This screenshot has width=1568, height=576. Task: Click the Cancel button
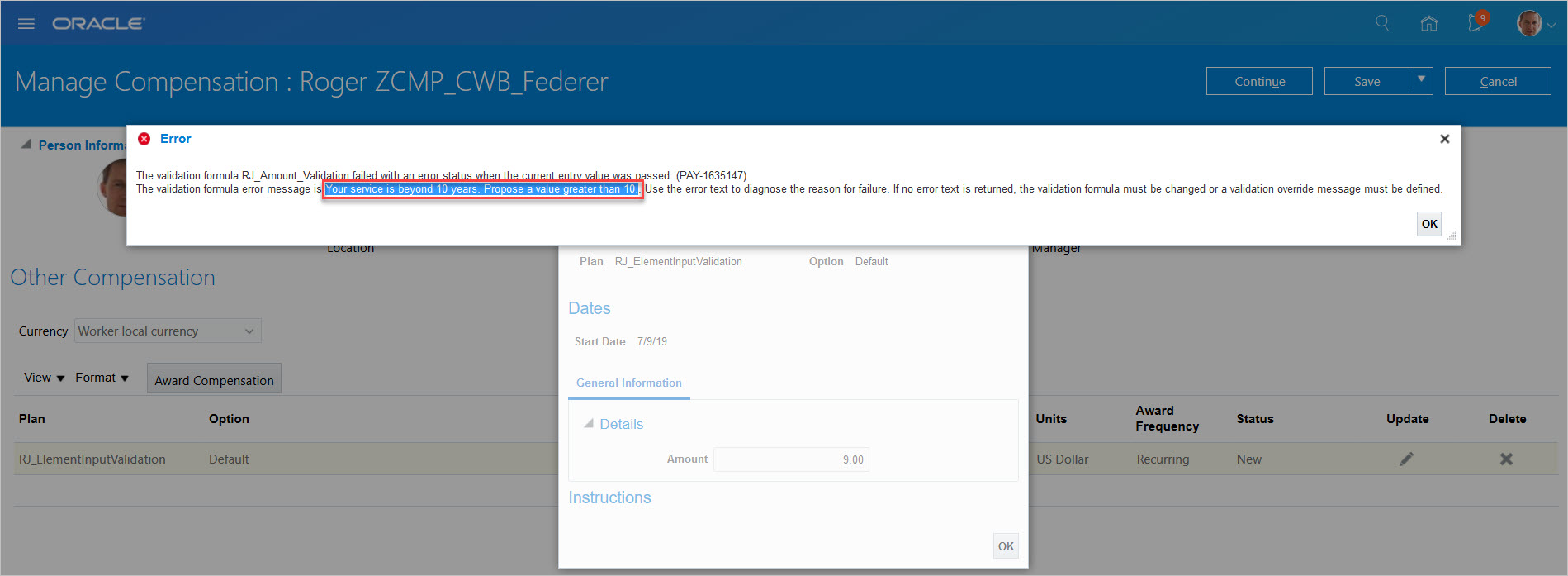1498,81
